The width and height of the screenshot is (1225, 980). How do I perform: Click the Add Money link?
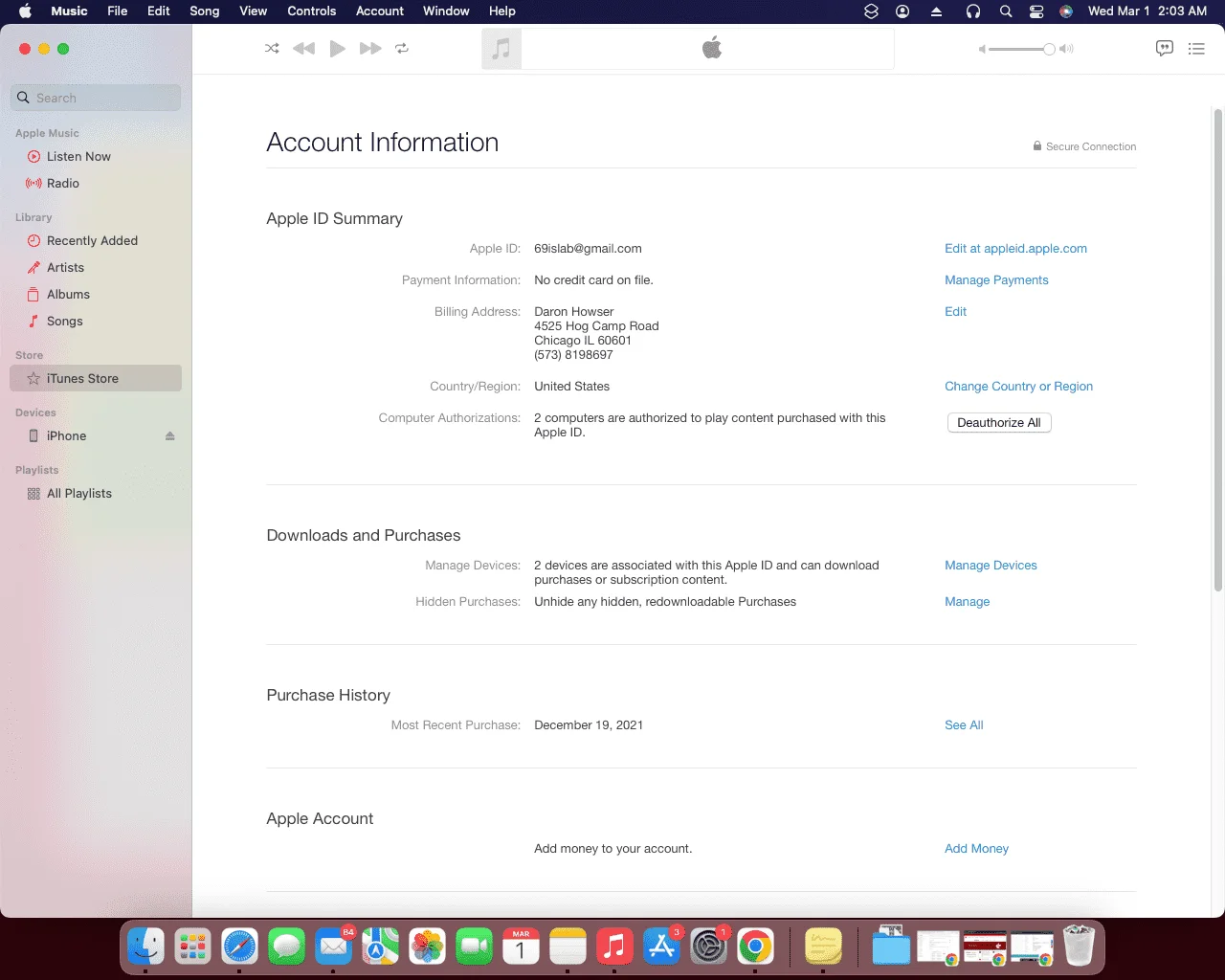pyautogui.click(x=976, y=848)
